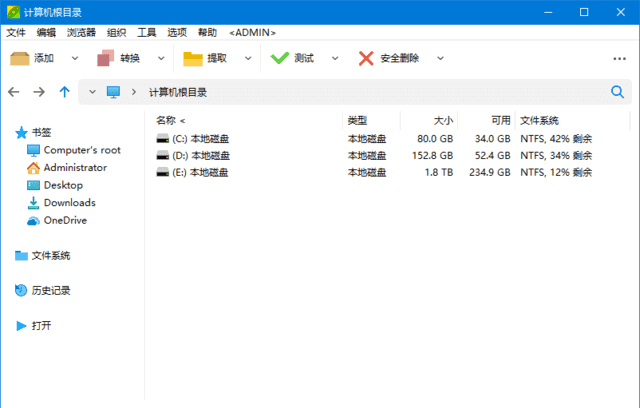Open the 文件 menu

click(16, 33)
